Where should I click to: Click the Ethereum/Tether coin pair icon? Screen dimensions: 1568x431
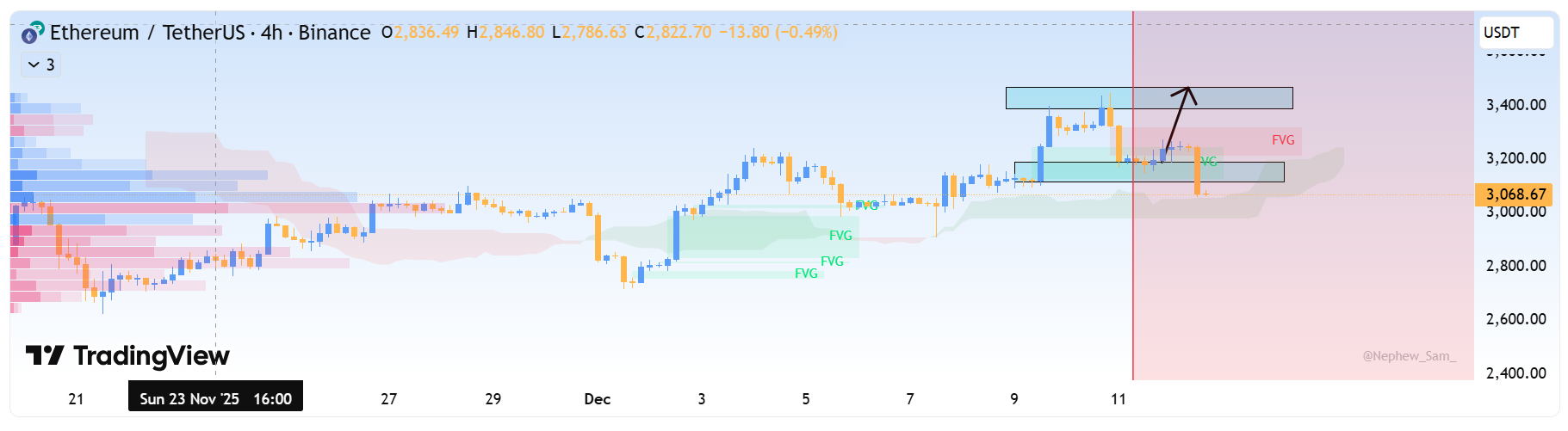[32, 34]
